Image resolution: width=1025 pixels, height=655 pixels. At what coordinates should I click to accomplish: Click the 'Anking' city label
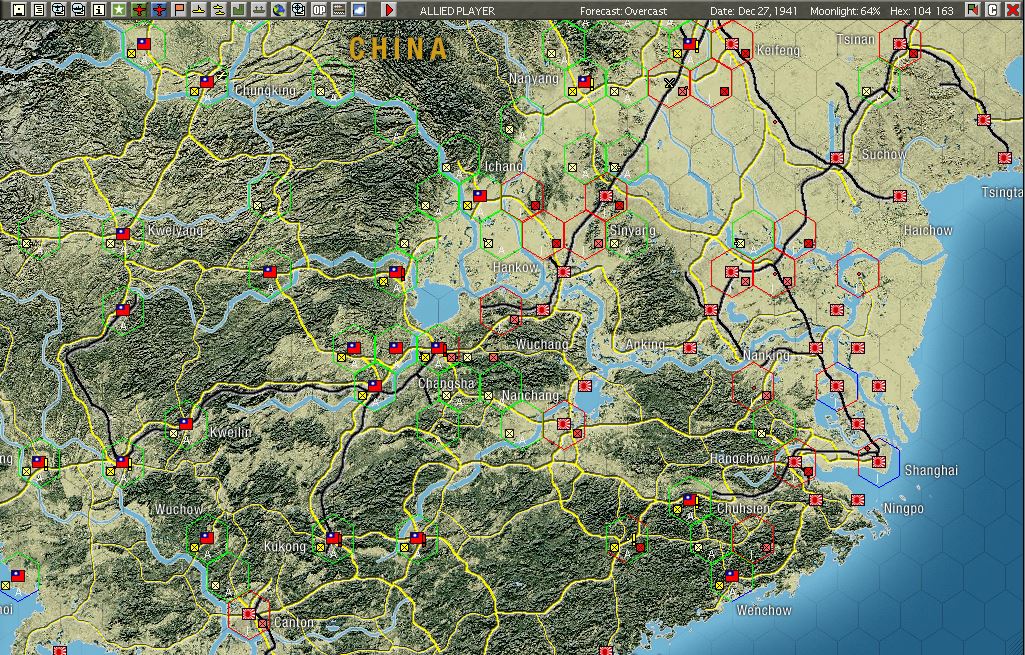(645, 344)
